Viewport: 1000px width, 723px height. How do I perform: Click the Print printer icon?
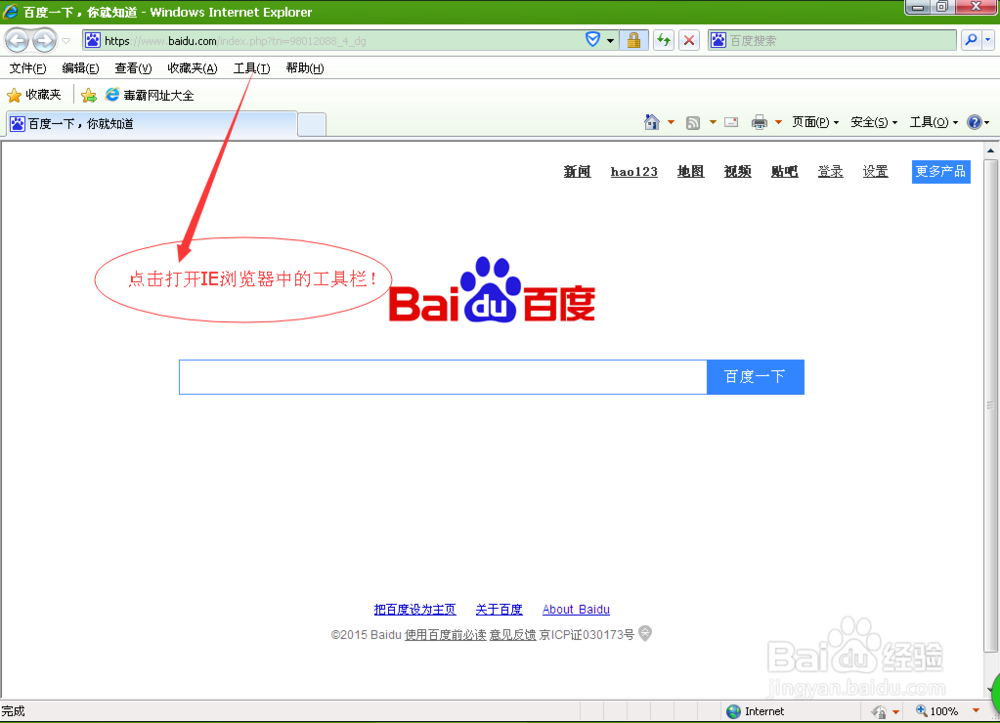[759, 122]
